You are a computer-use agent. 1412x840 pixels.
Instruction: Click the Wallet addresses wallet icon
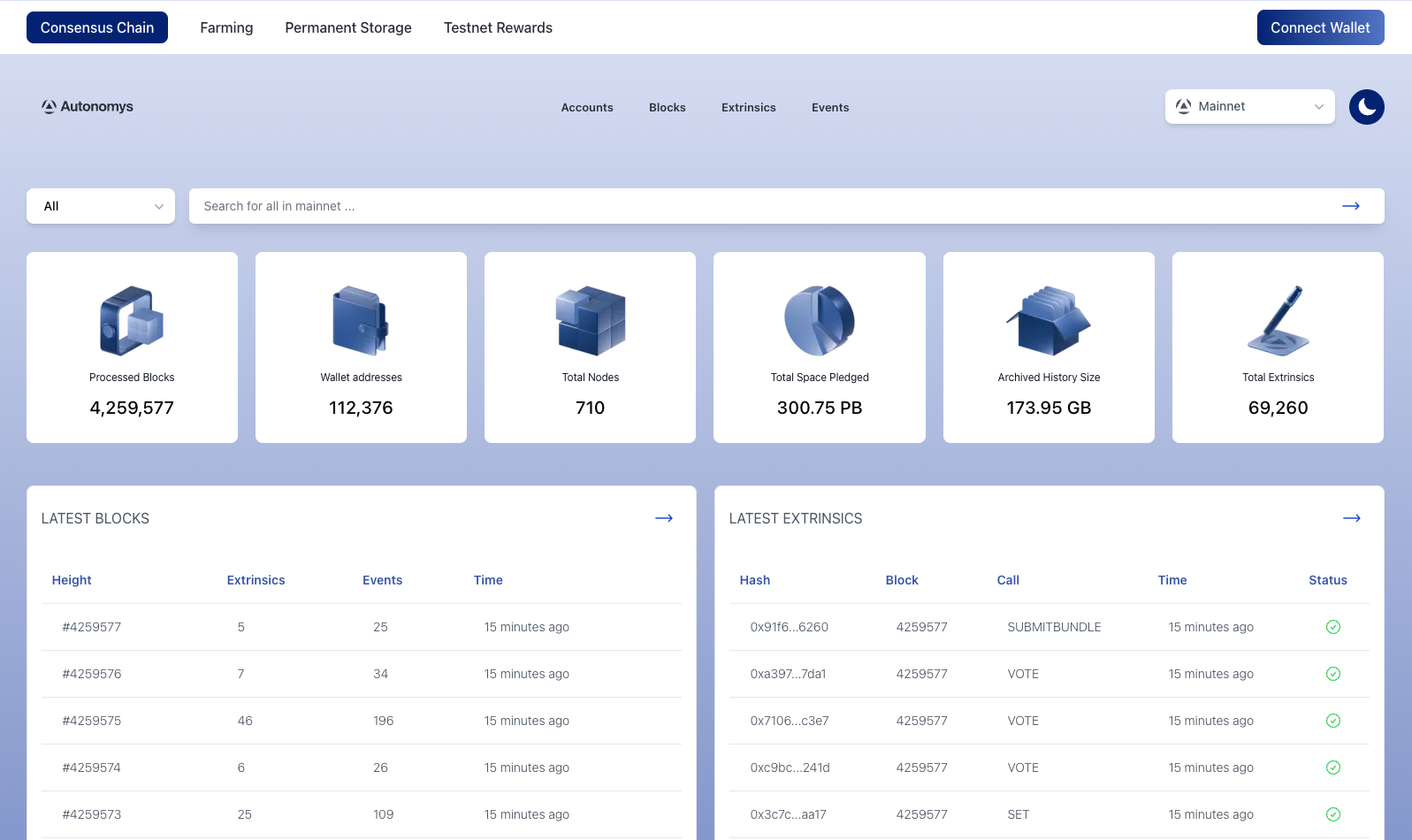coord(361,320)
